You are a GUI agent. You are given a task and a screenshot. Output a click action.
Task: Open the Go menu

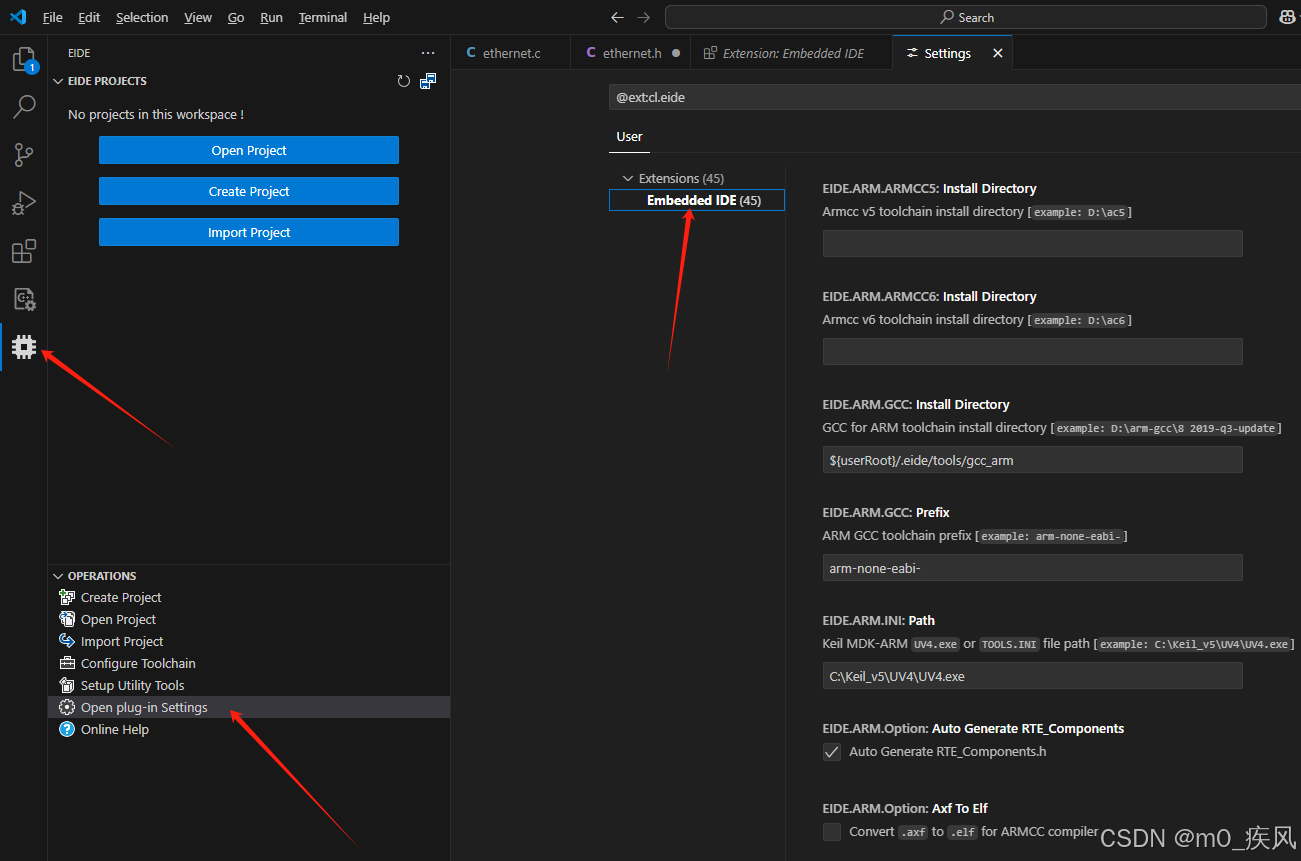(236, 17)
